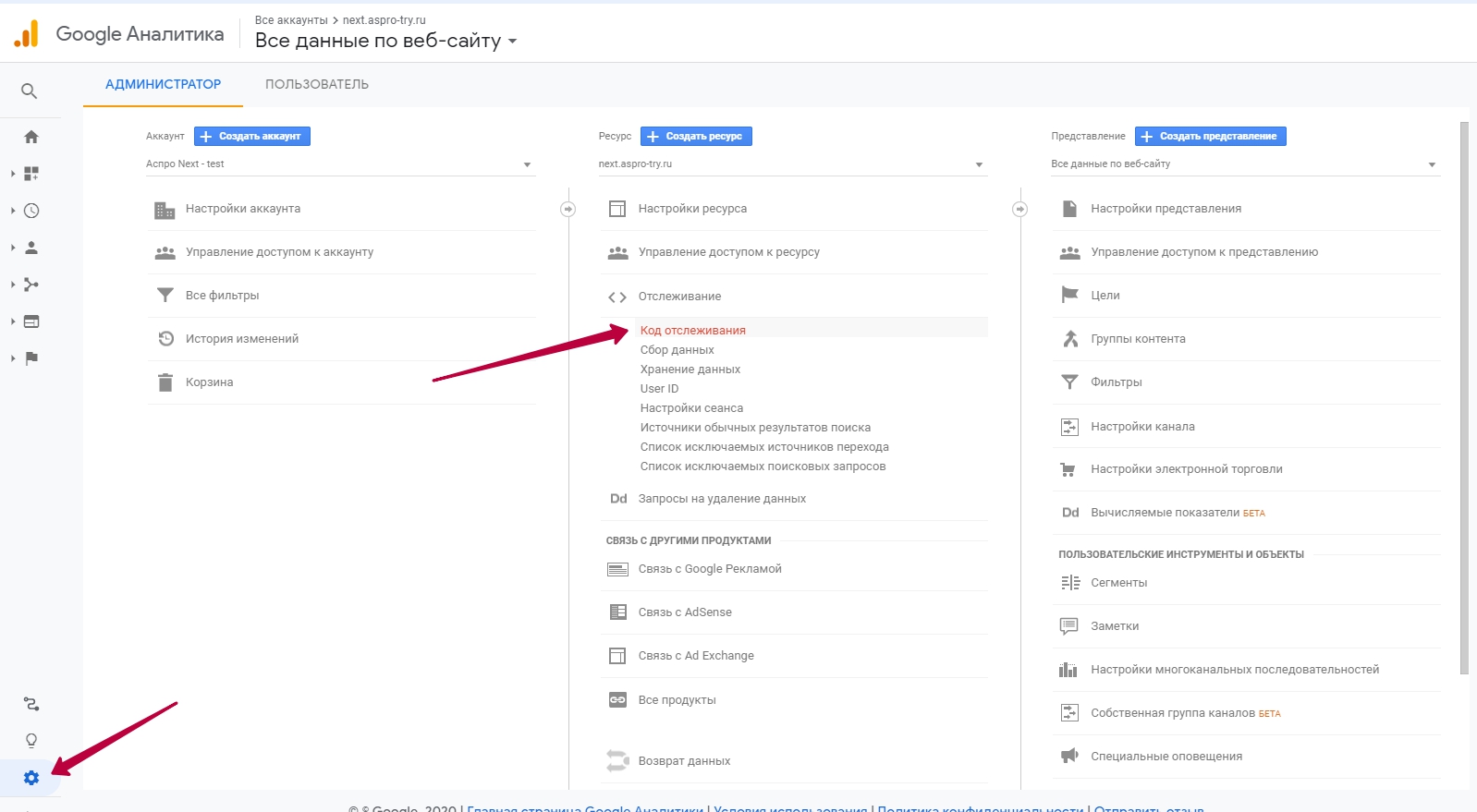Click the Создать представление button
This screenshot has width=1477, height=812.
(x=1211, y=137)
